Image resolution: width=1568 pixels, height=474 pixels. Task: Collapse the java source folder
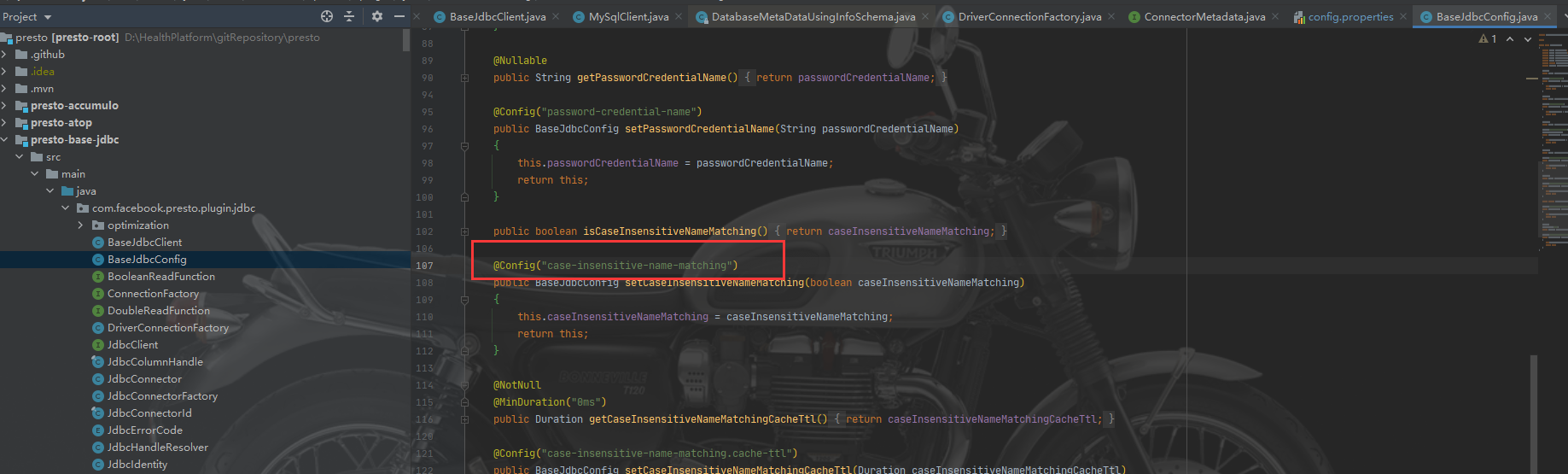pyautogui.click(x=50, y=191)
